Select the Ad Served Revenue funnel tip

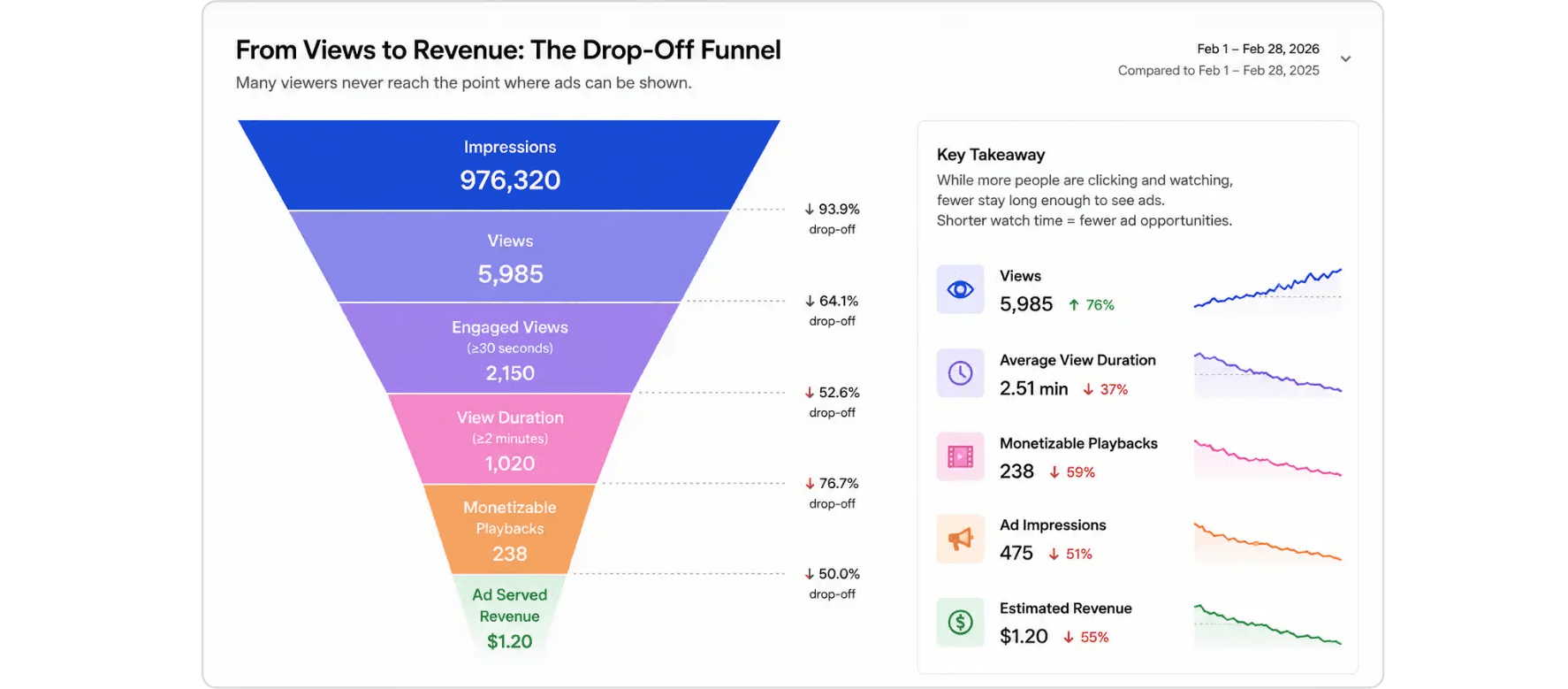tap(509, 617)
